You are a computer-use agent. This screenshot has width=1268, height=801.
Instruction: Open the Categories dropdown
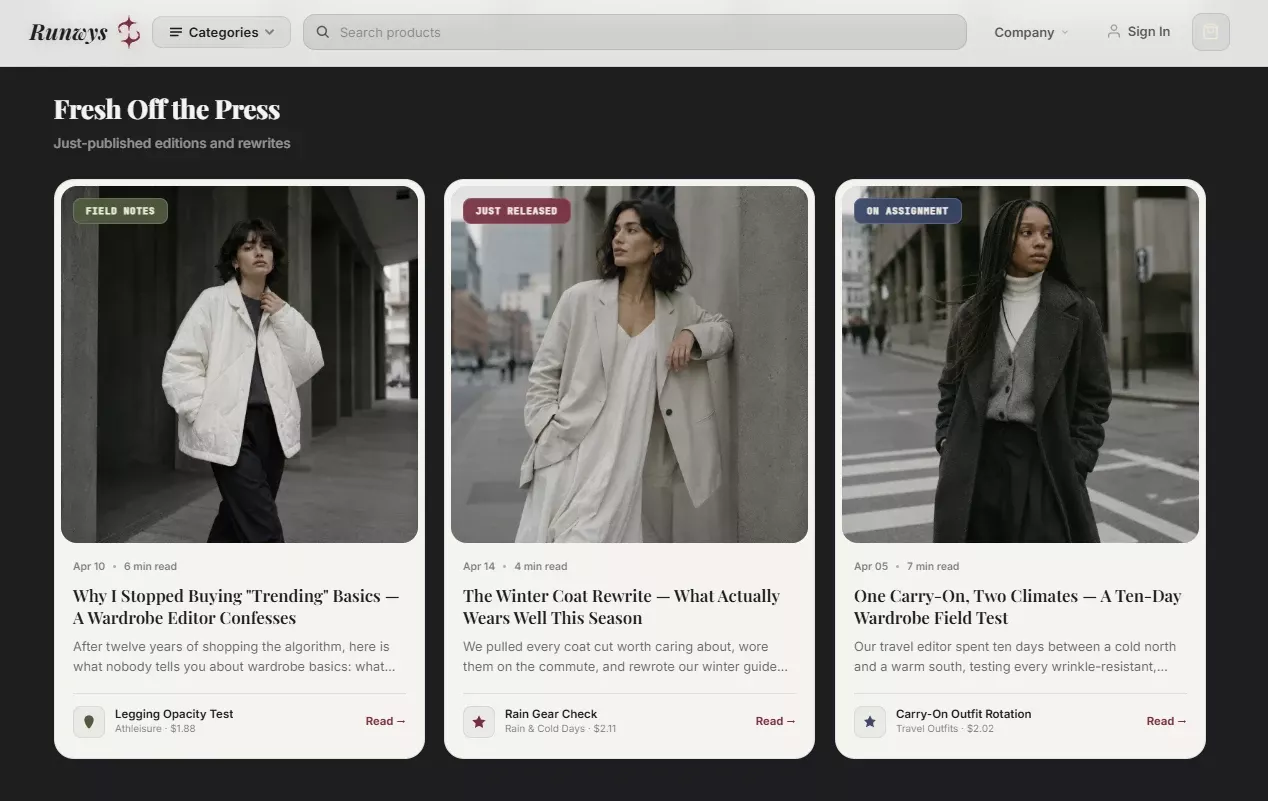(x=221, y=32)
